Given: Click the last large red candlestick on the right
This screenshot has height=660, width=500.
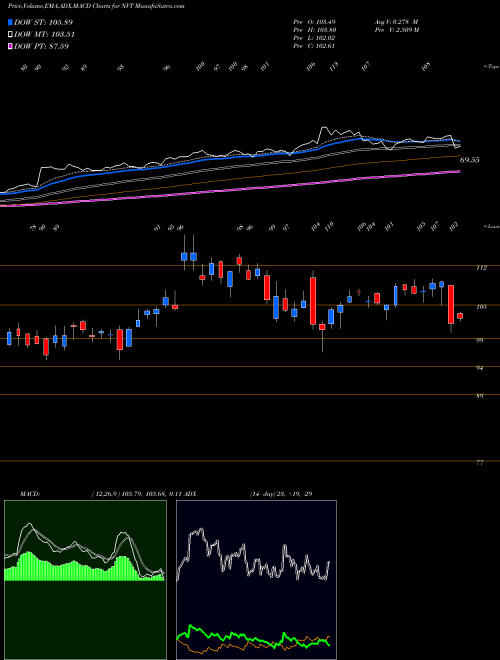Looking at the screenshot, I should (451, 304).
